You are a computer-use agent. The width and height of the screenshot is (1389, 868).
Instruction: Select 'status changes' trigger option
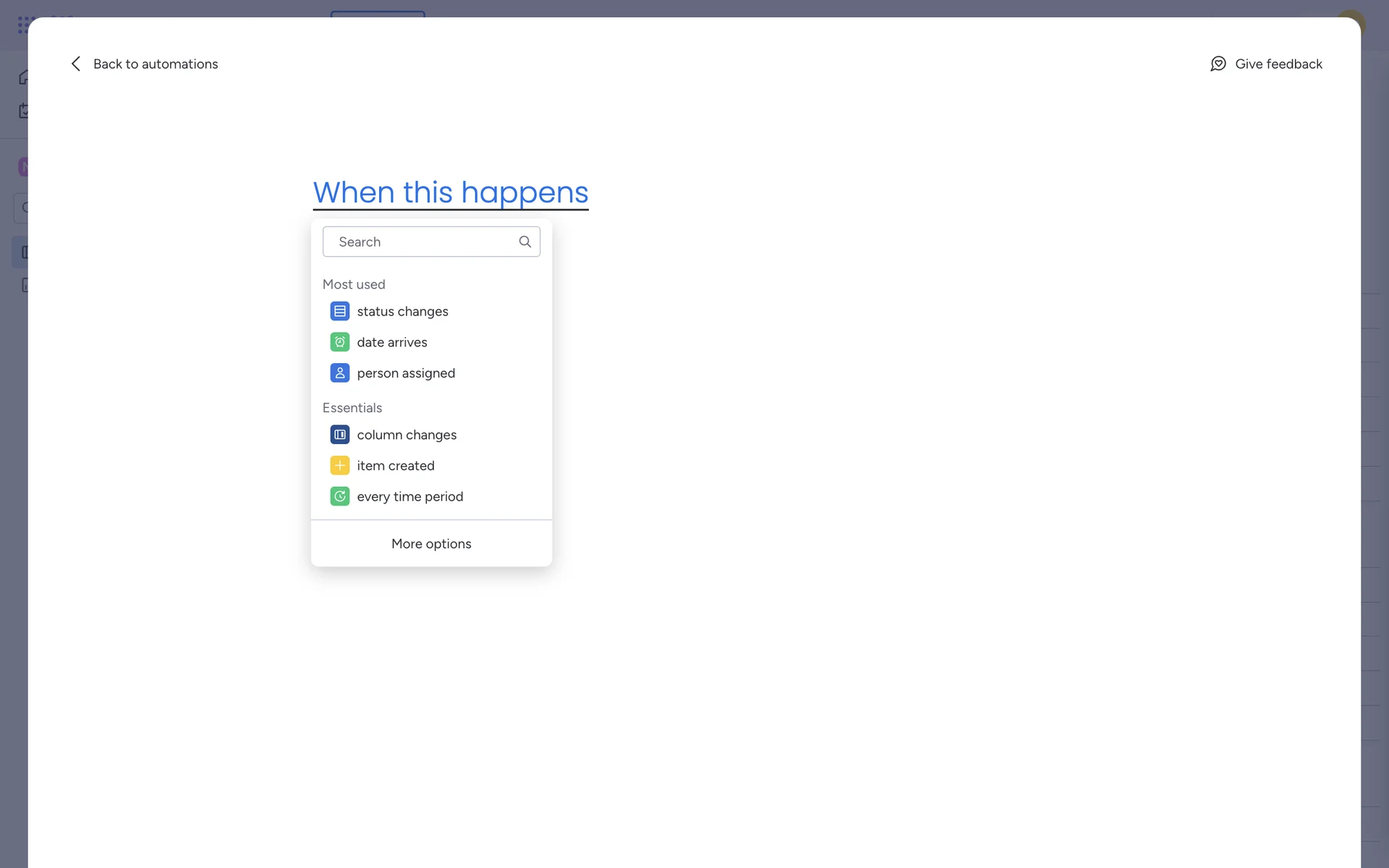pos(402,311)
